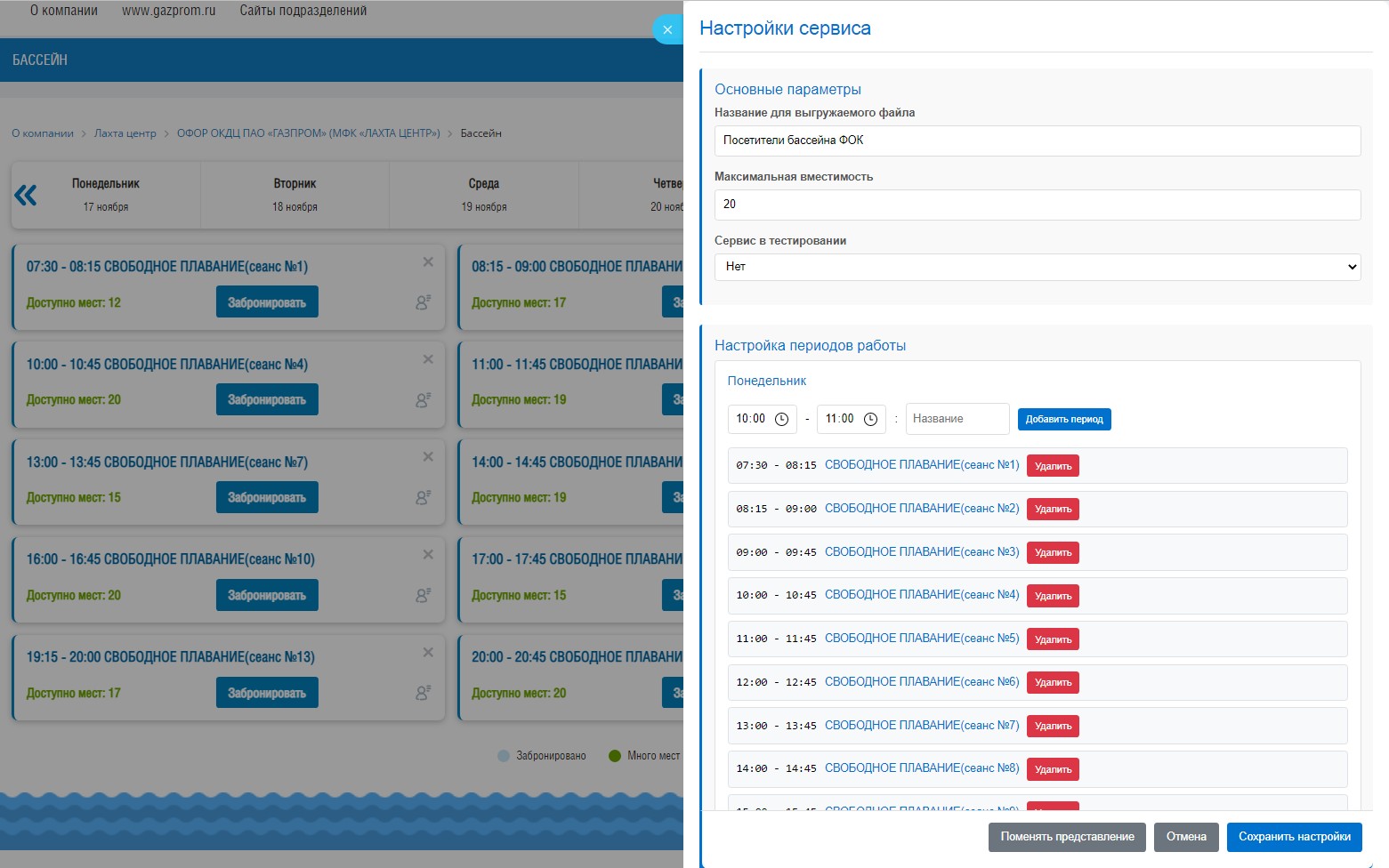
Task: Click X icon on 07:30 - 08:15 session card
Action: [x=428, y=262]
